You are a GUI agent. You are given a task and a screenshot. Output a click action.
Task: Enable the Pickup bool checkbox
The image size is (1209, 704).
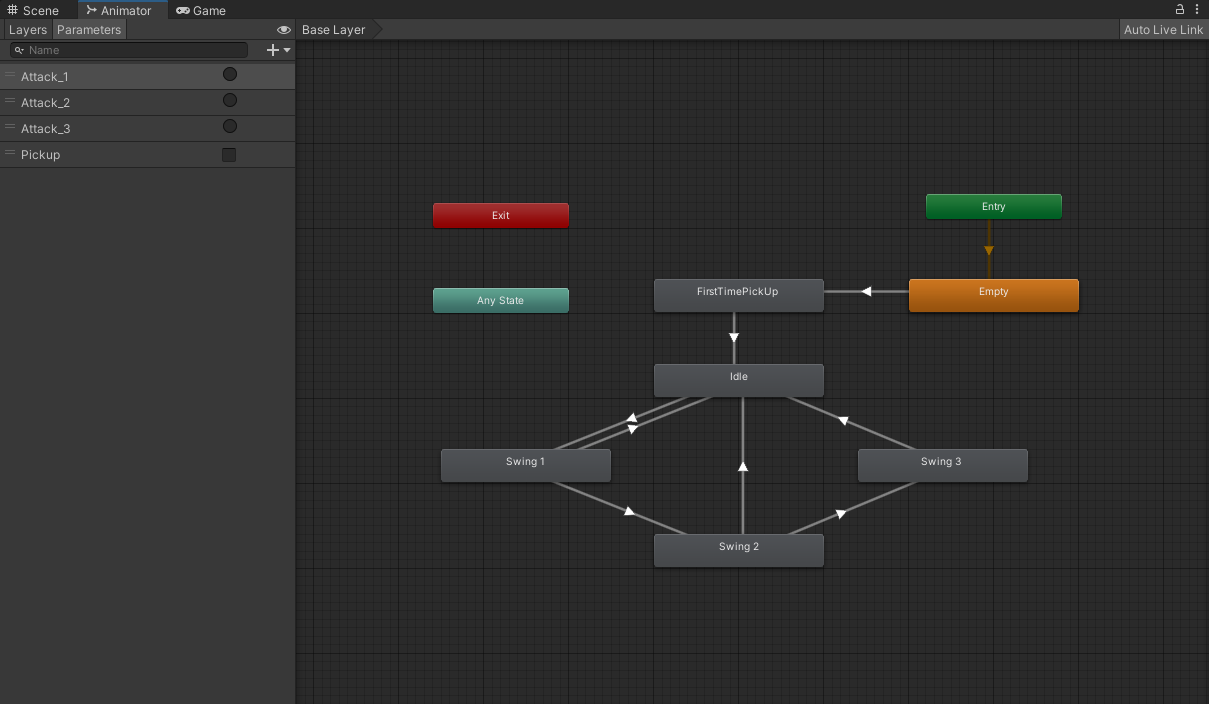(x=229, y=155)
